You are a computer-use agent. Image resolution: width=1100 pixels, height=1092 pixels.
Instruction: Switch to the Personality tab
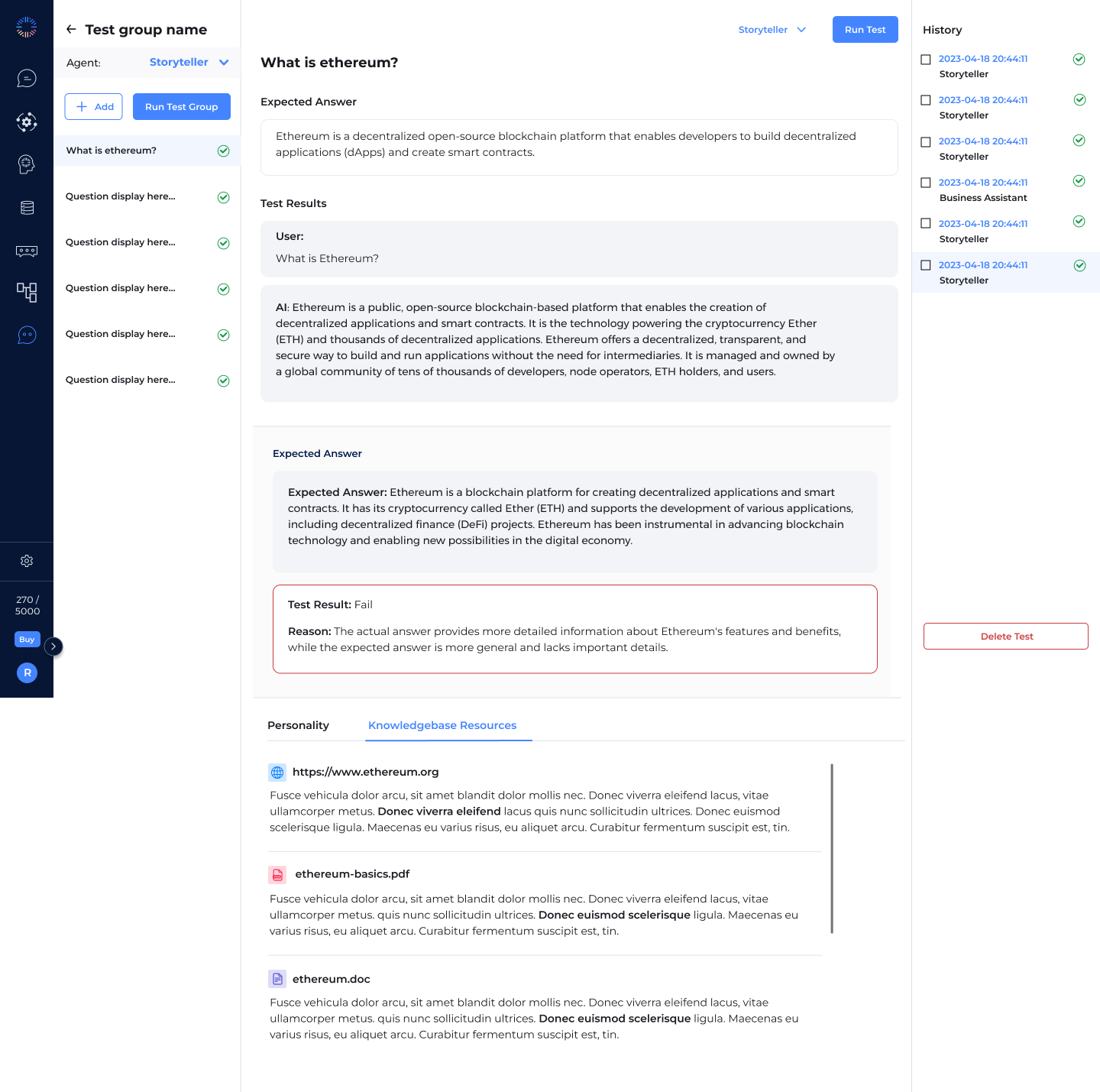click(298, 725)
